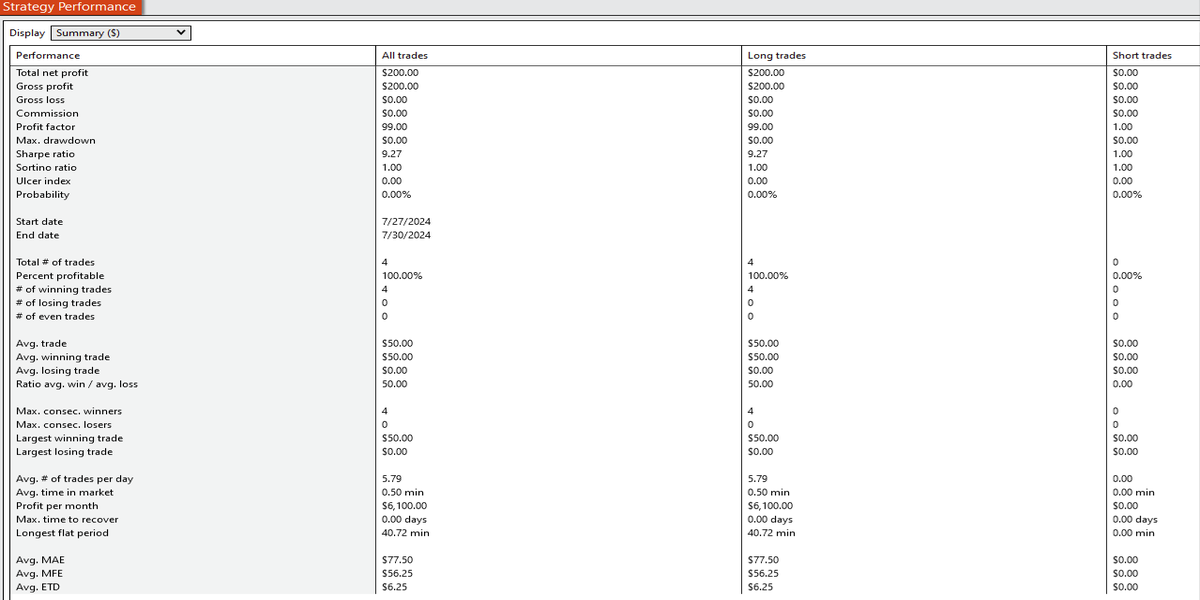Click the End date value 7/30/2024

click(x=406, y=235)
